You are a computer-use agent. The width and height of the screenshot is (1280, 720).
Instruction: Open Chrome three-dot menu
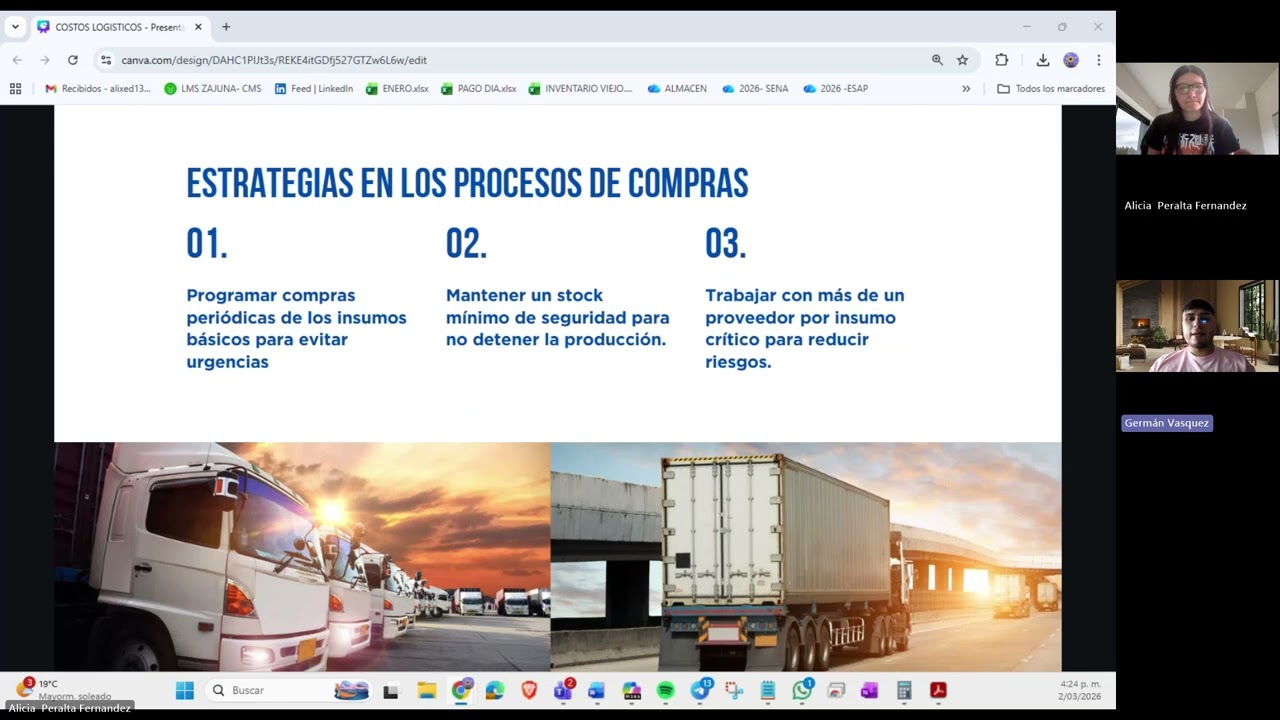point(1099,60)
